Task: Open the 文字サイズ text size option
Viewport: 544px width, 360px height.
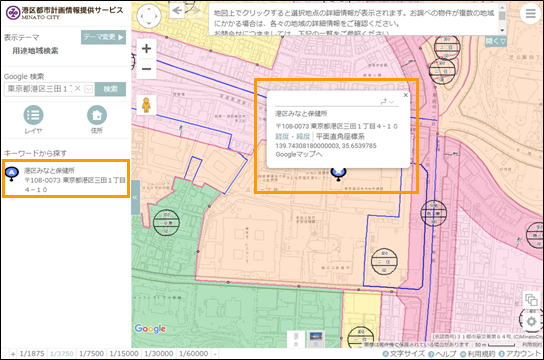Action: 404,354
